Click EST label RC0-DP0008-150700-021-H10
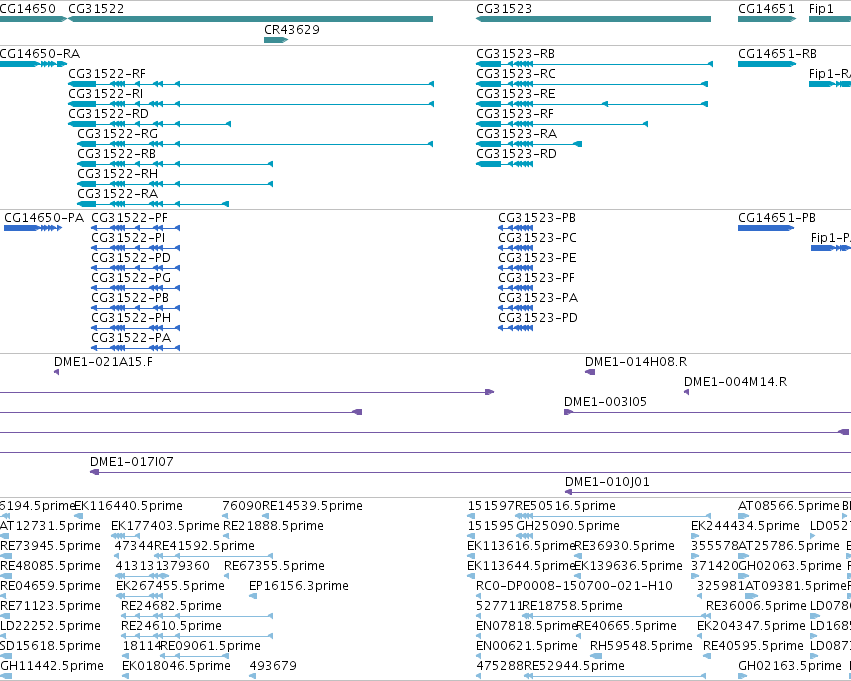This screenshot has width=851, height=681. click(574, 587)
